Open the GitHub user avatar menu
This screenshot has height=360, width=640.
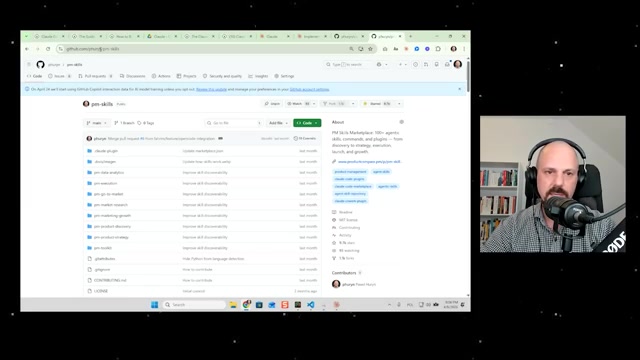tap(458, 64)
